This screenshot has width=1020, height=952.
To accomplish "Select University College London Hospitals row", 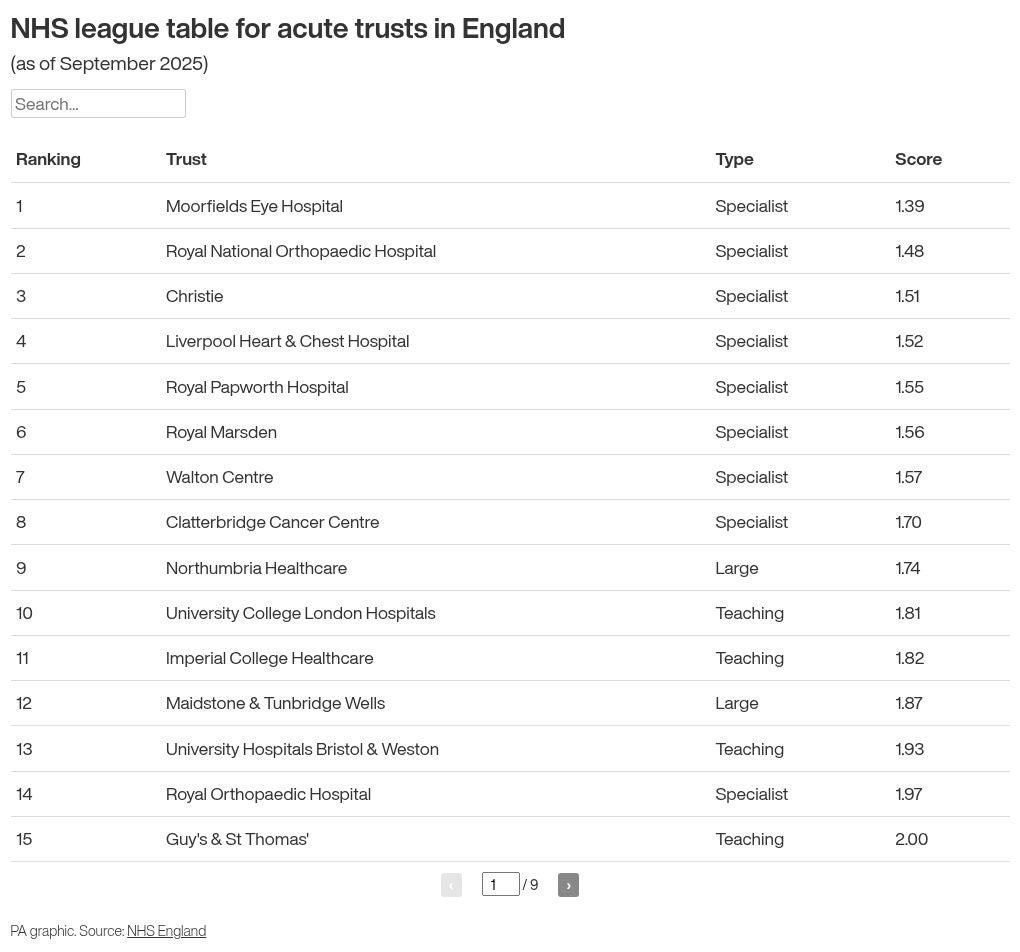I will click(510, 613).
